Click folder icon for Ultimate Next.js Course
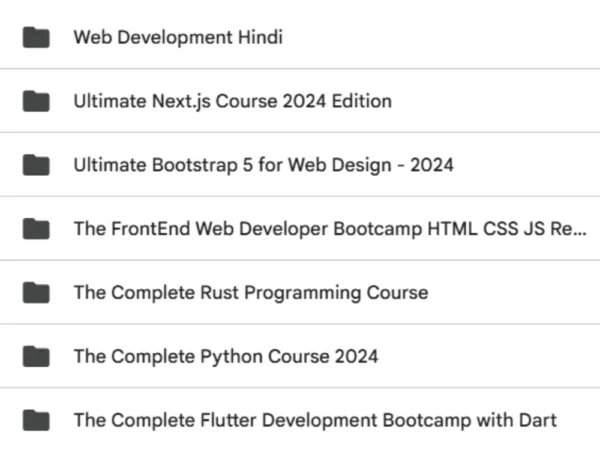Screen dimensions: 600x450 click(36, 101)
